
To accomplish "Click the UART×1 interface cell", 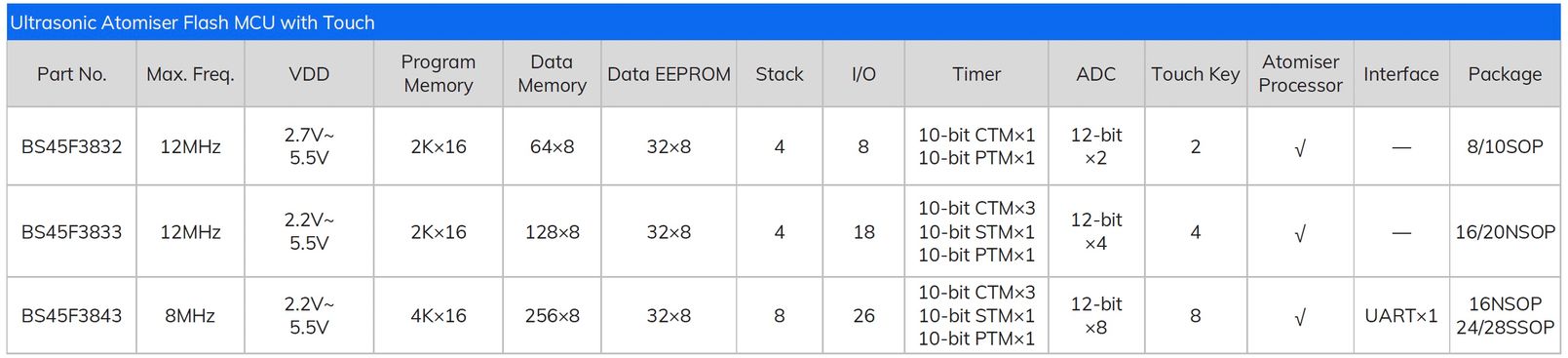I will click(x=1401, y=316).
